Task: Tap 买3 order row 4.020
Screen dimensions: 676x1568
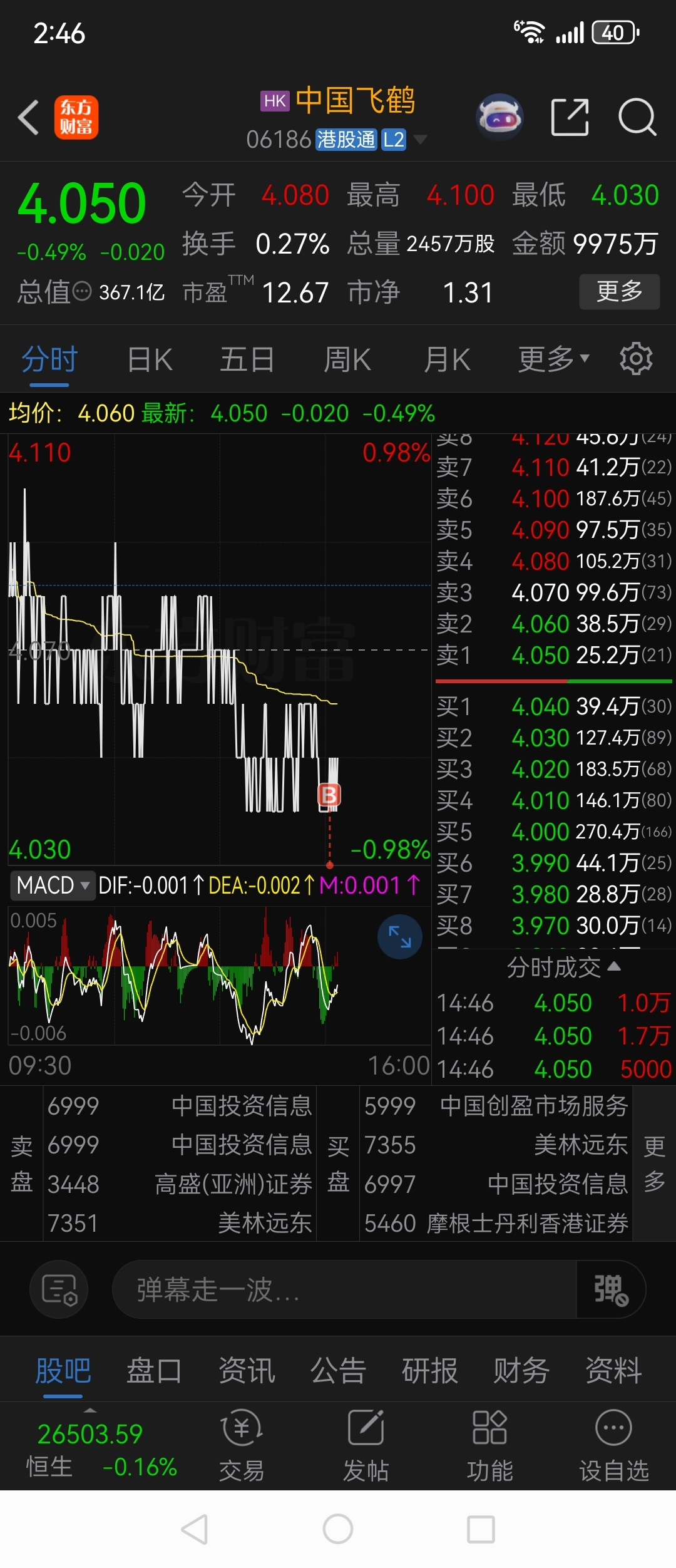Action: coord(554,769)
